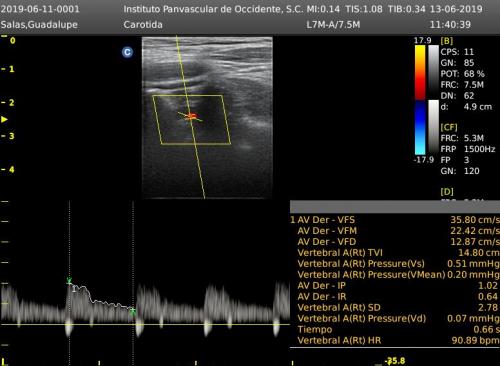Click the grayscale map bar beside B settings
This screenshot has width=500, height=366.
pyautogui.click(x=433, y=72)
